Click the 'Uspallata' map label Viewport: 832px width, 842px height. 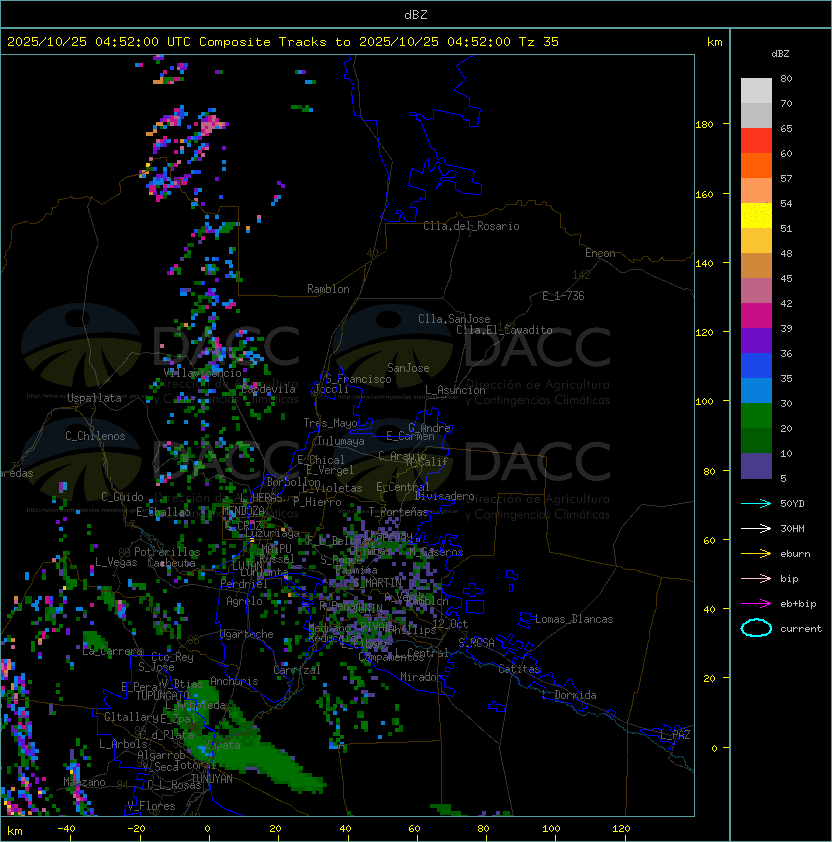(94, 398)
